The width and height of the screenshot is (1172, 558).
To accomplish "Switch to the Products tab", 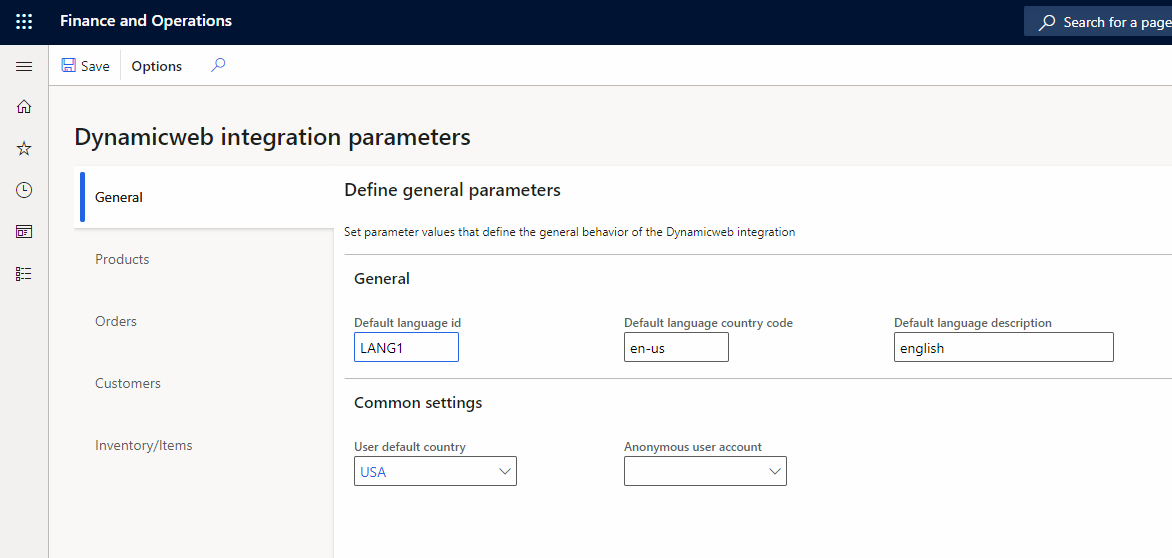I will click(122, 259).
